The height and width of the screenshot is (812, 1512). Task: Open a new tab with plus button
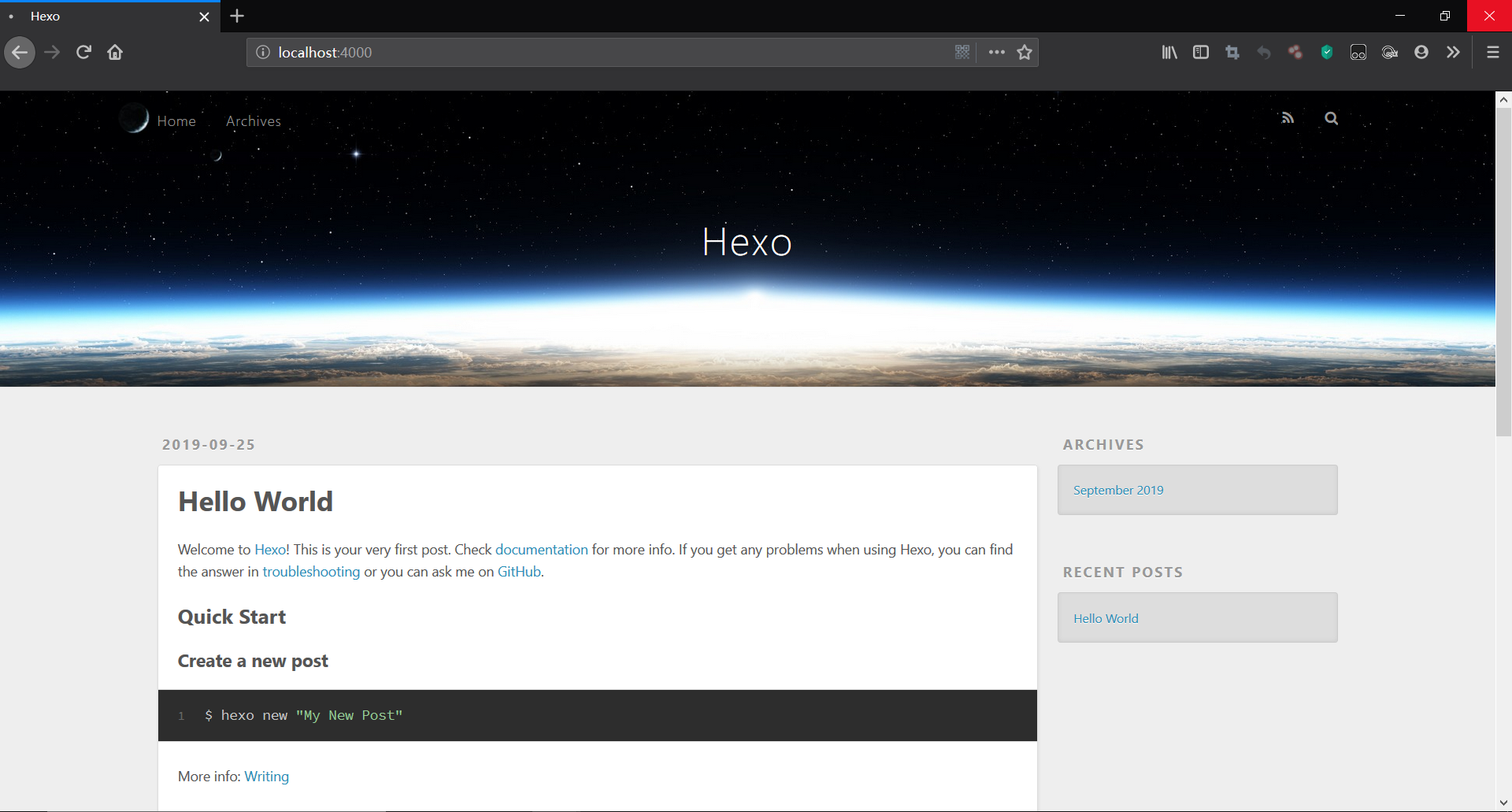tap(237, 16)
